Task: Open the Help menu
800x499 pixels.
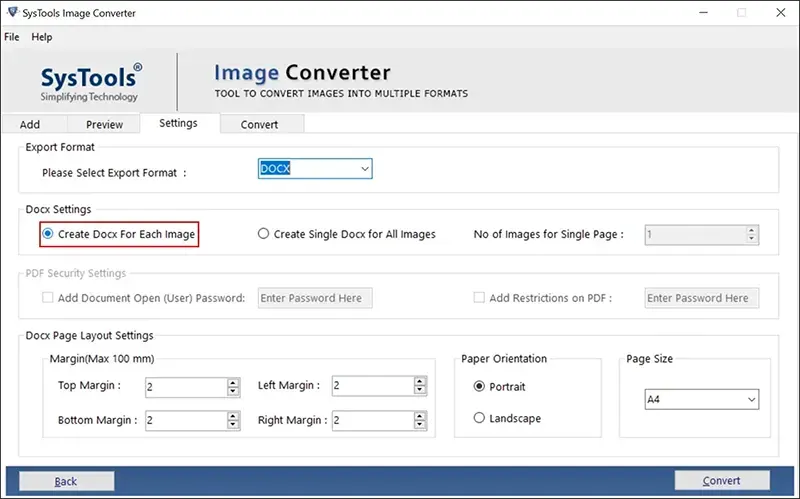Action: (42, 37)
